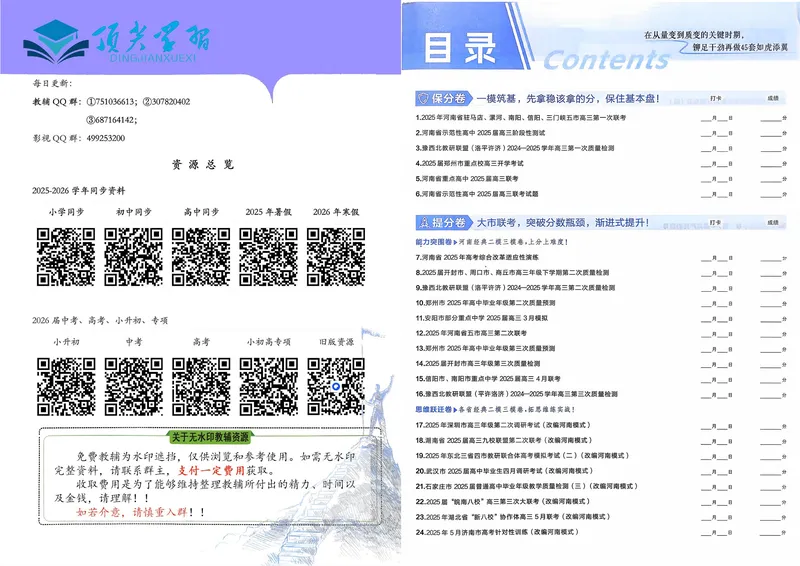800x566 pixels.
Task: Click the 打卡 date blank for entry 1
Action: coord(717,118)
